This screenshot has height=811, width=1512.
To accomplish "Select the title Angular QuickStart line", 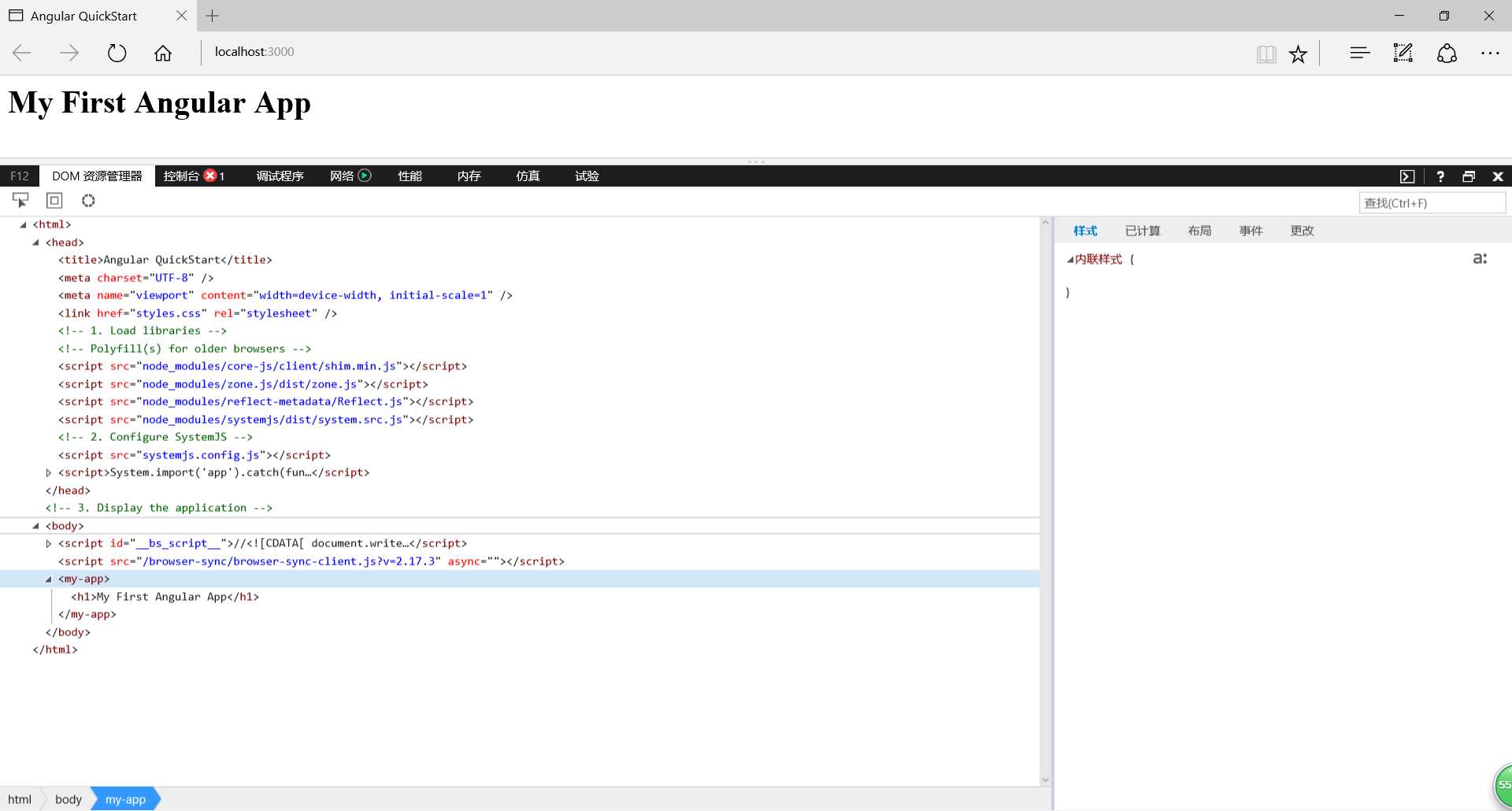I will click(165, 260).
